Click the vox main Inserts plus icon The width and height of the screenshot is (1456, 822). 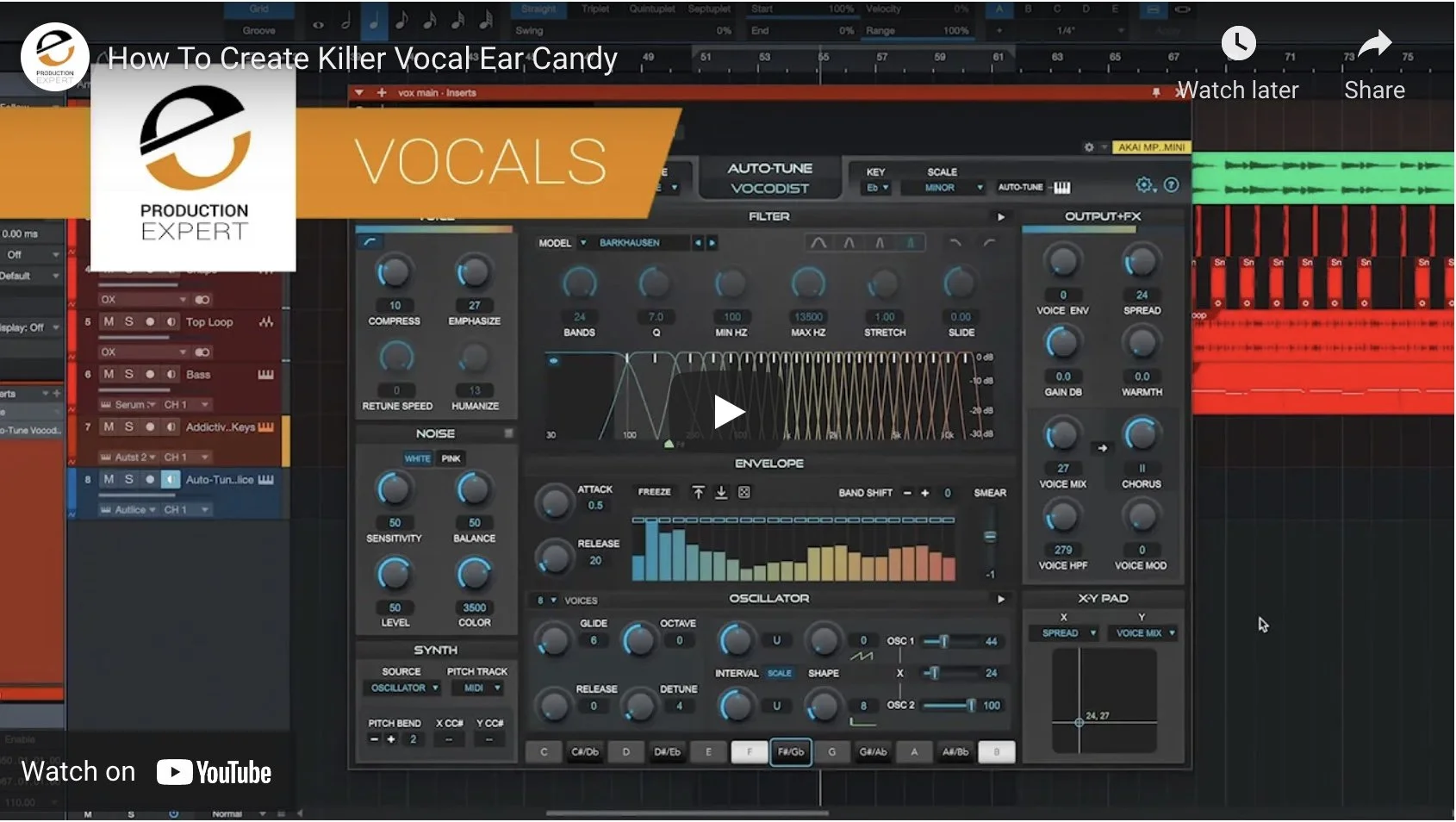point(382,93)
